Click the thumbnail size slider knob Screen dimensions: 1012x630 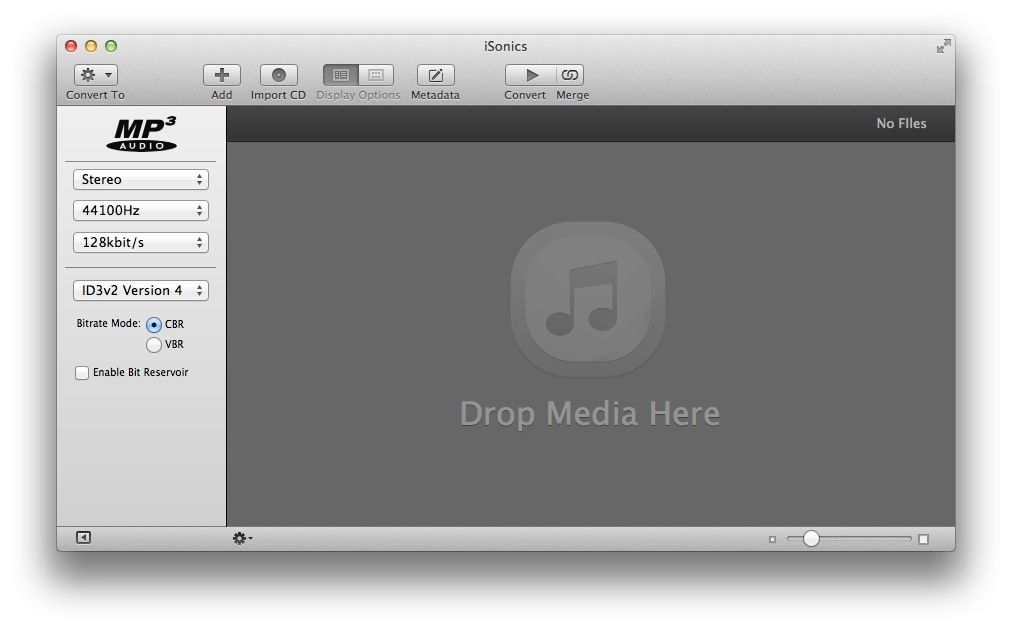(x=811, y=539)
